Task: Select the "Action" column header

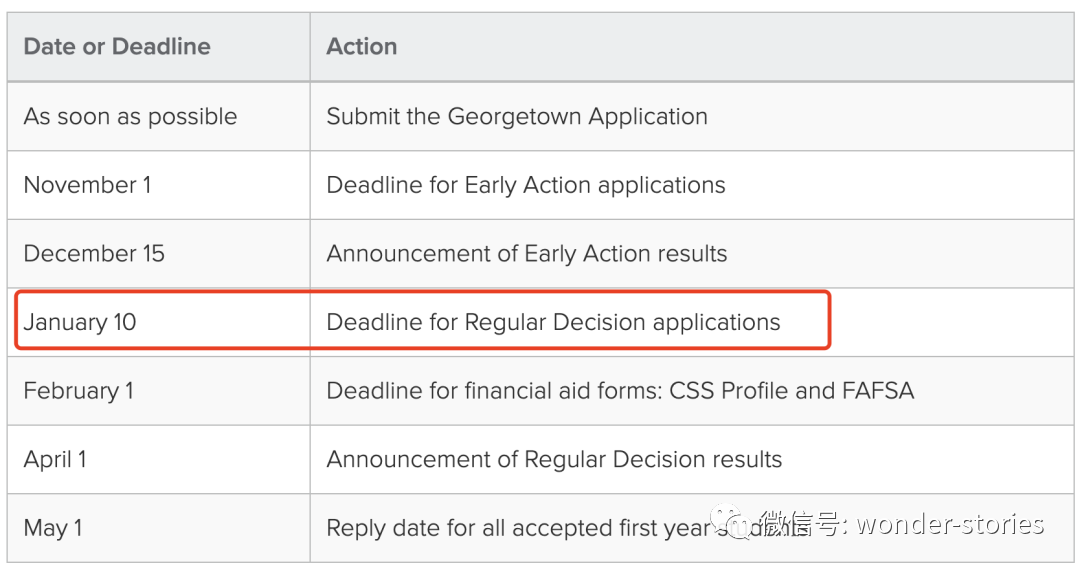Action: click(361, 47)
